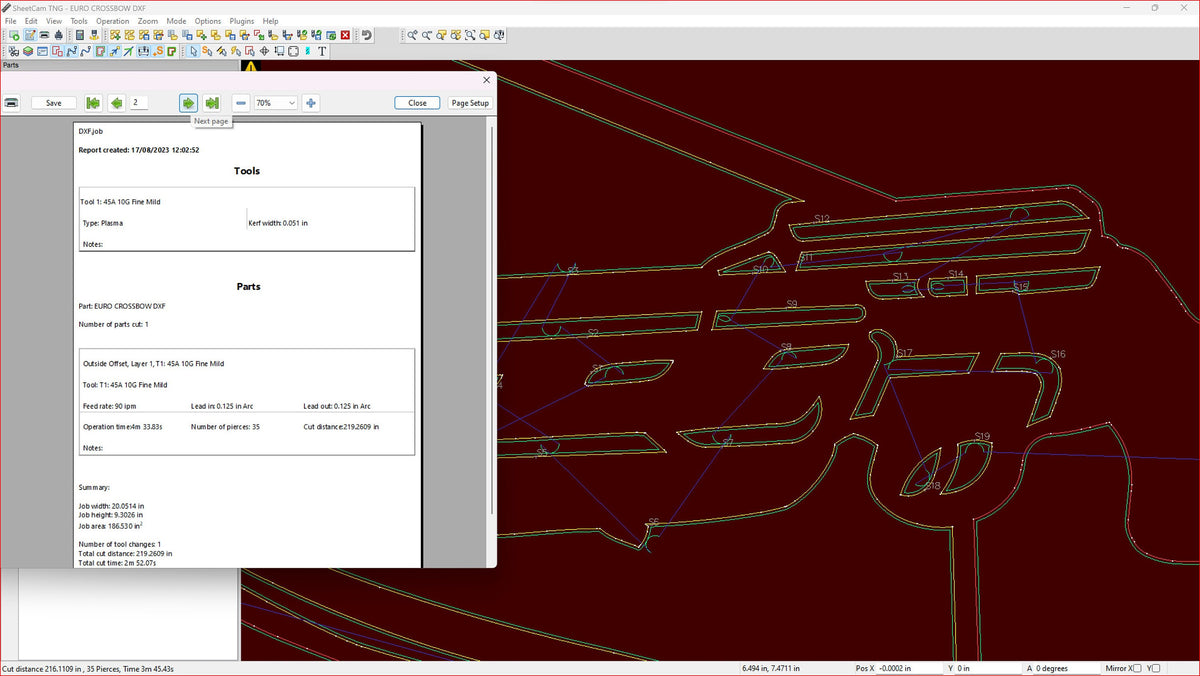Open the Help menu
1200x676 pixels.
click(x=271, y=21)
